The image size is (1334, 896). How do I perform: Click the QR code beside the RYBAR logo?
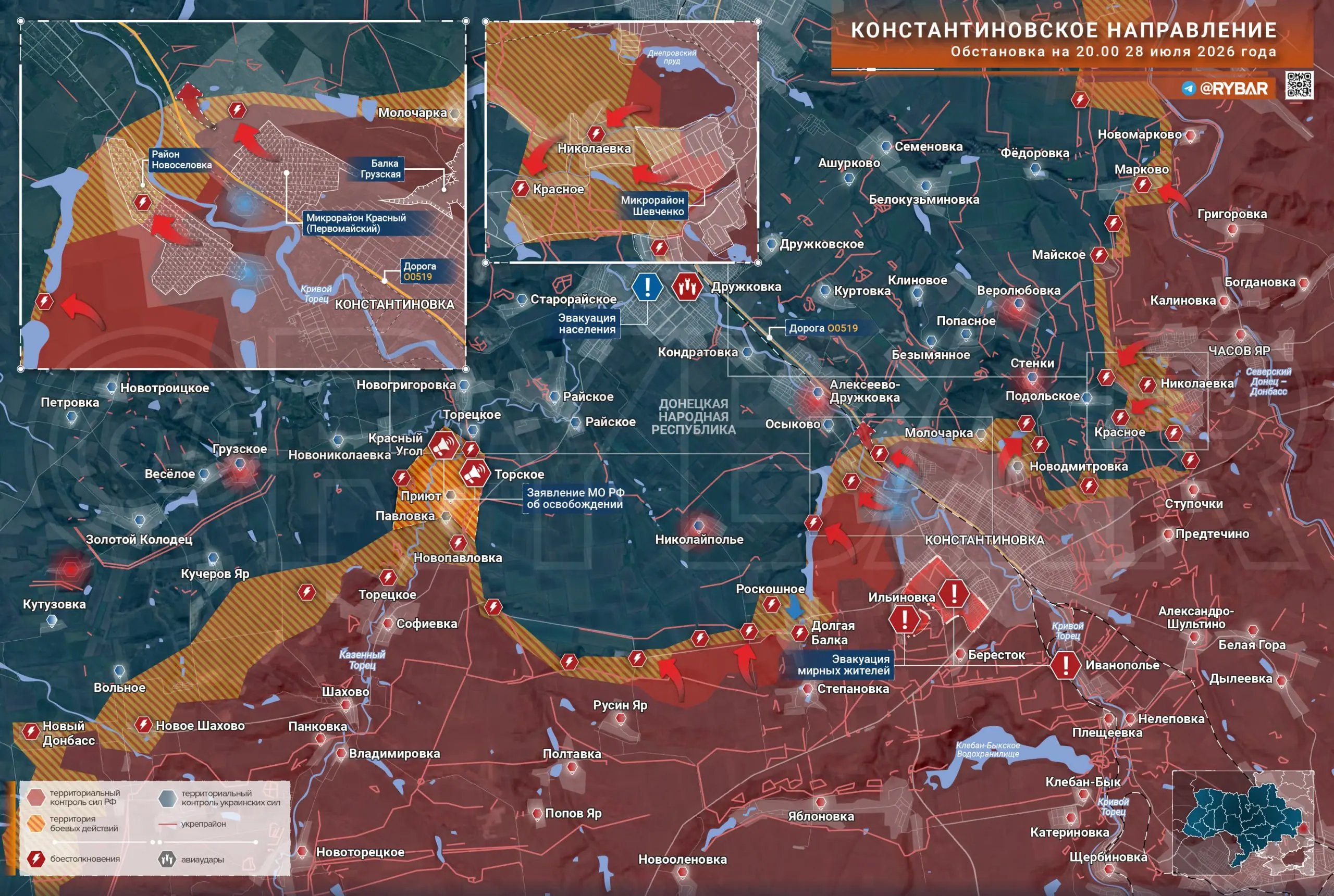pyautogui.click(x=1299, y=86)
